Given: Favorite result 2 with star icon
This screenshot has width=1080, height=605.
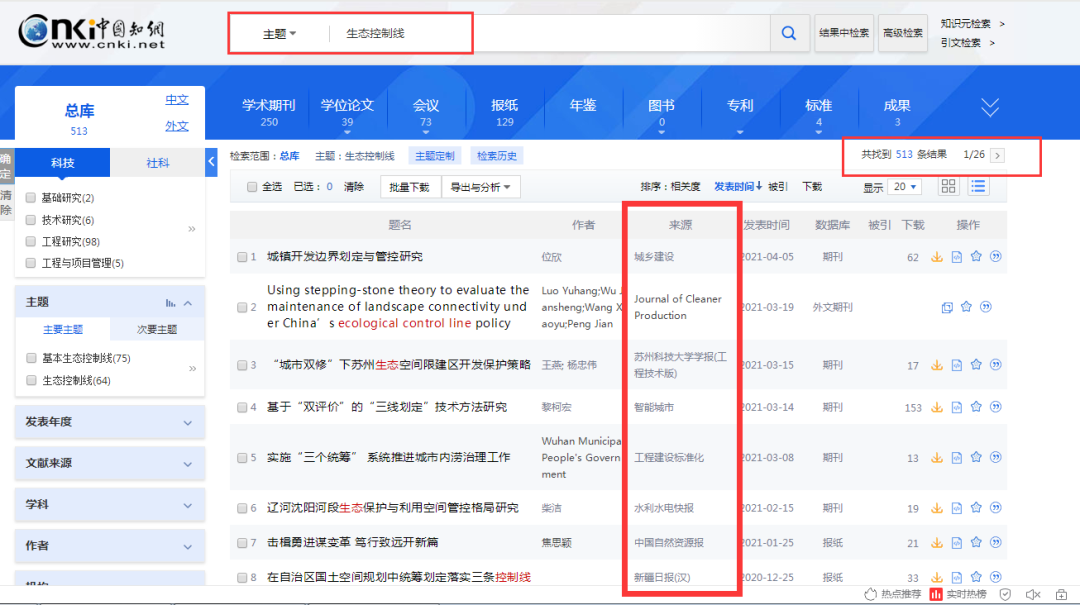Looking at the screenshot, I should click(x=966, y=307).
